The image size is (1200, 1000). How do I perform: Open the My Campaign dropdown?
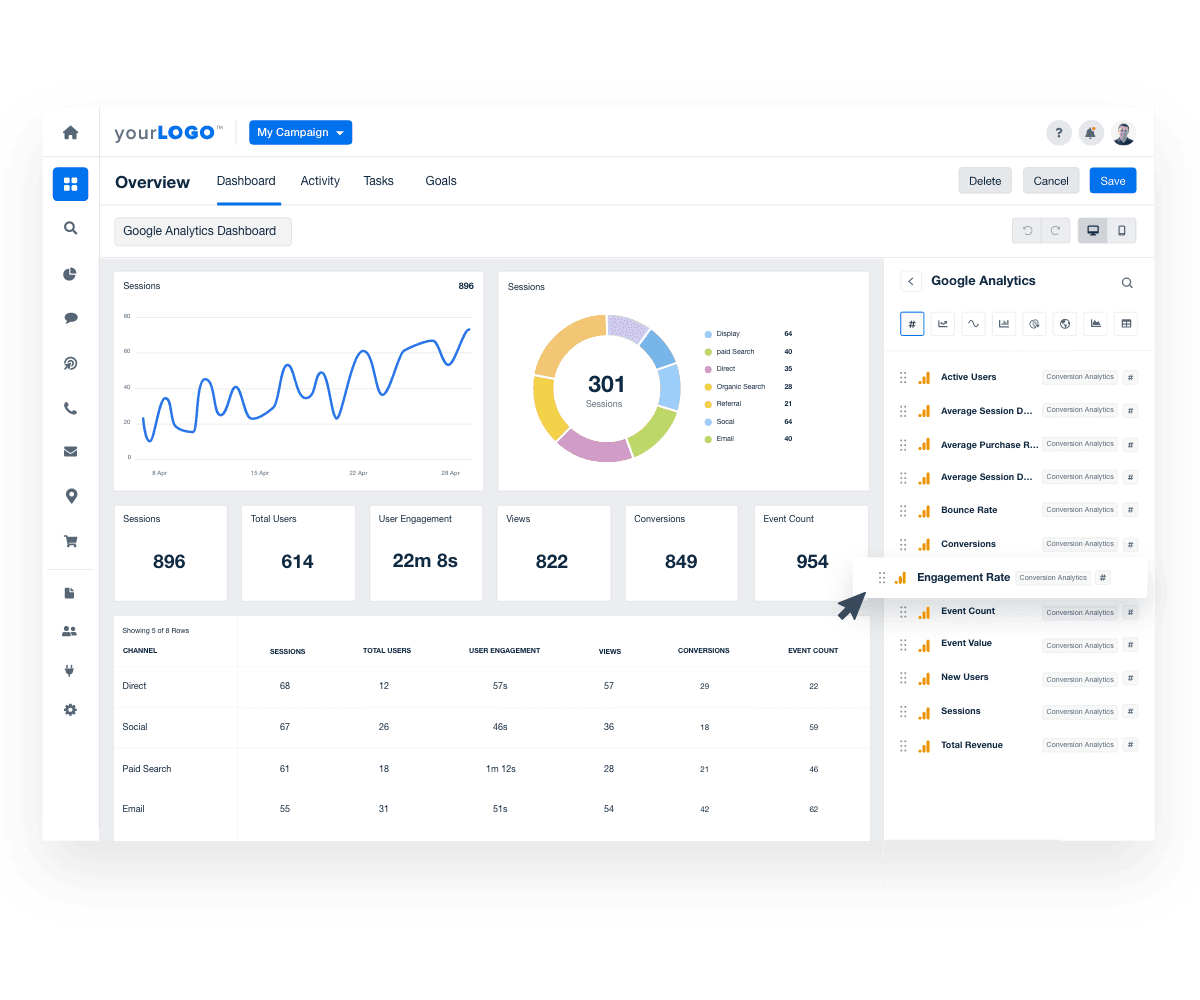300,132
